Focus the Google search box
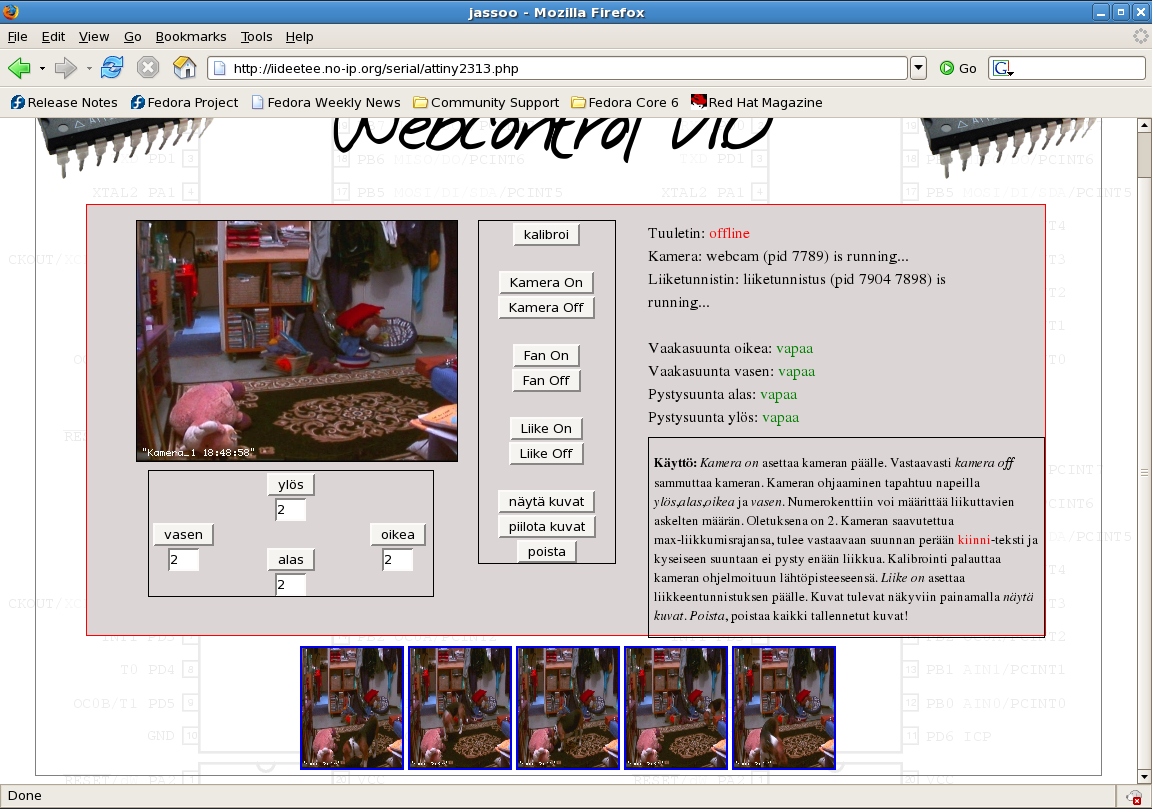Image resolution: width=1152 pixels, height=809 pixels. click(1079, 68)
